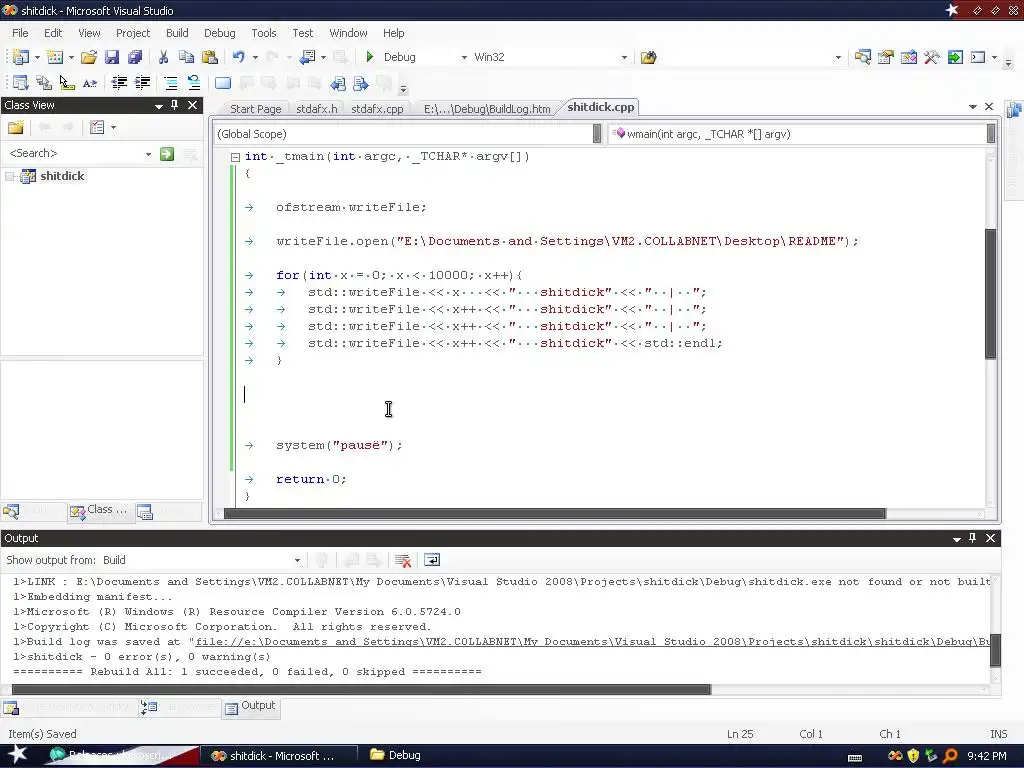Open the Undo history dropdown arrow

point(255,57)
